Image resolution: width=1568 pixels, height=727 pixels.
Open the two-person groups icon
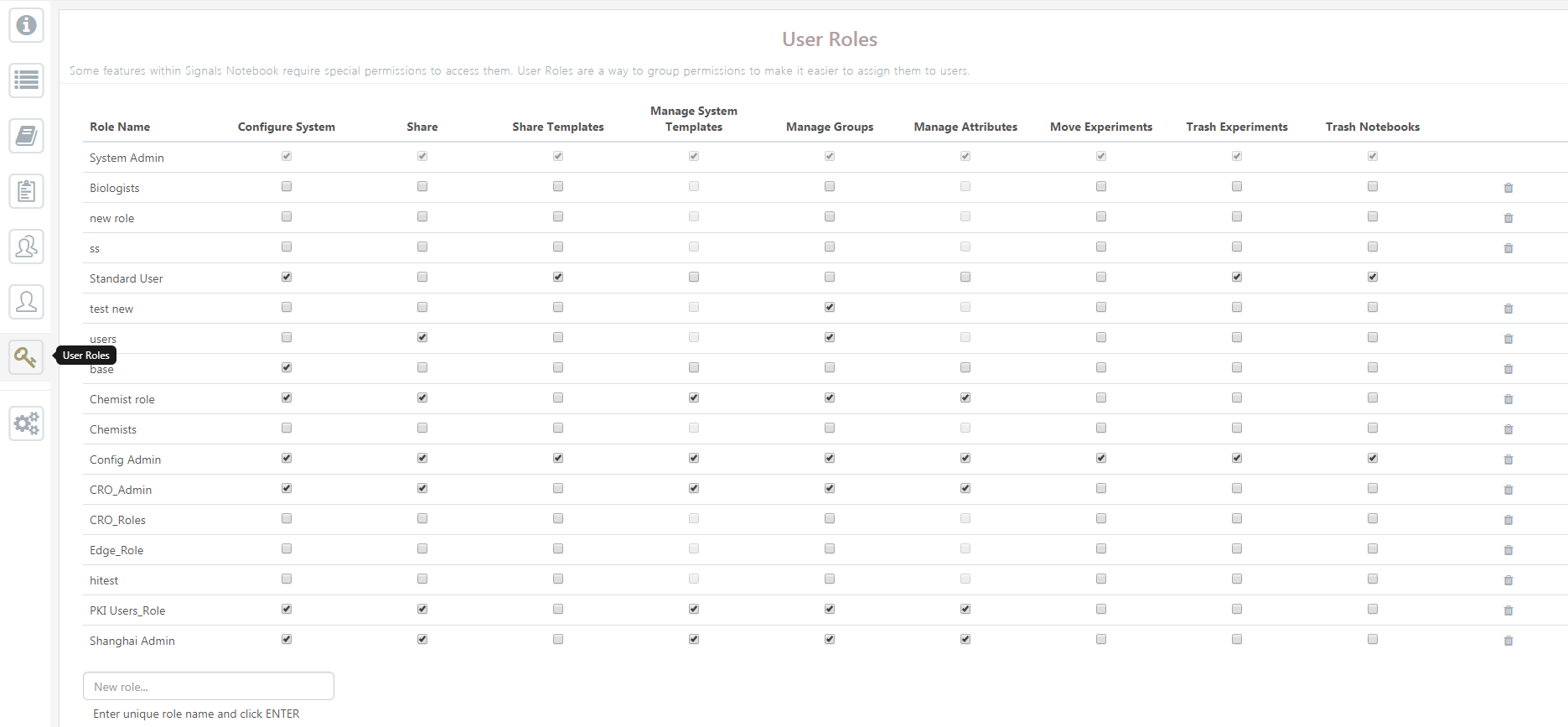[x=26, y=247]
